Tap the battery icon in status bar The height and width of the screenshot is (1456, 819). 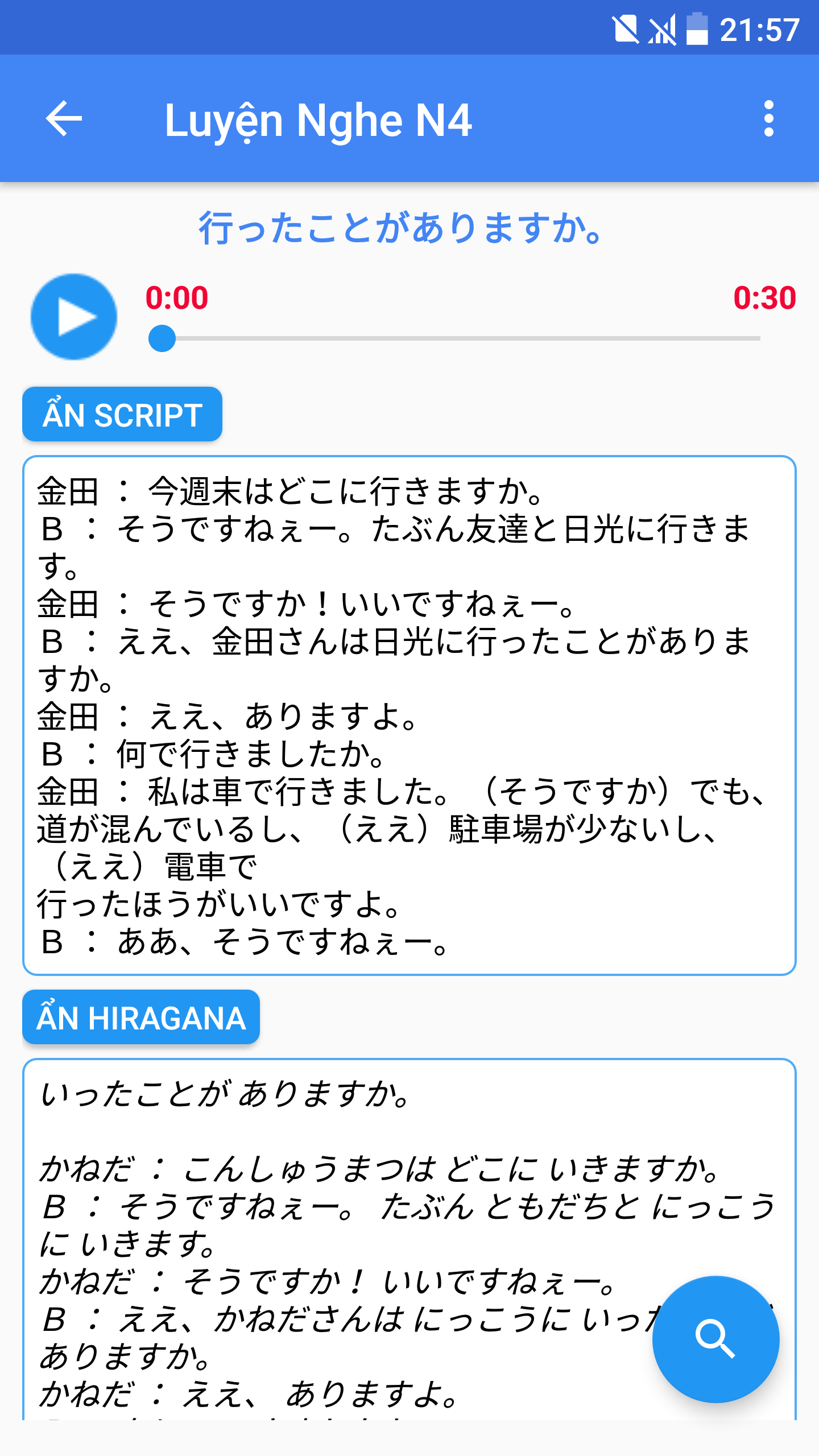697,29
